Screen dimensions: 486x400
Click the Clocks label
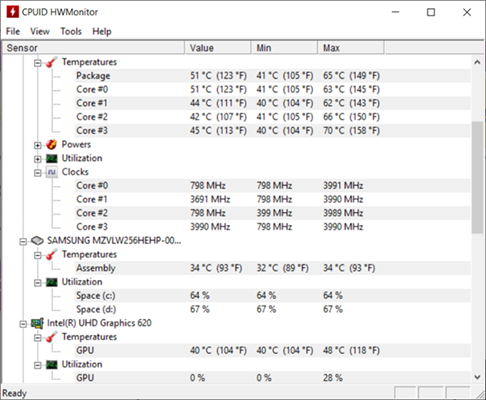tap(75, 172)
